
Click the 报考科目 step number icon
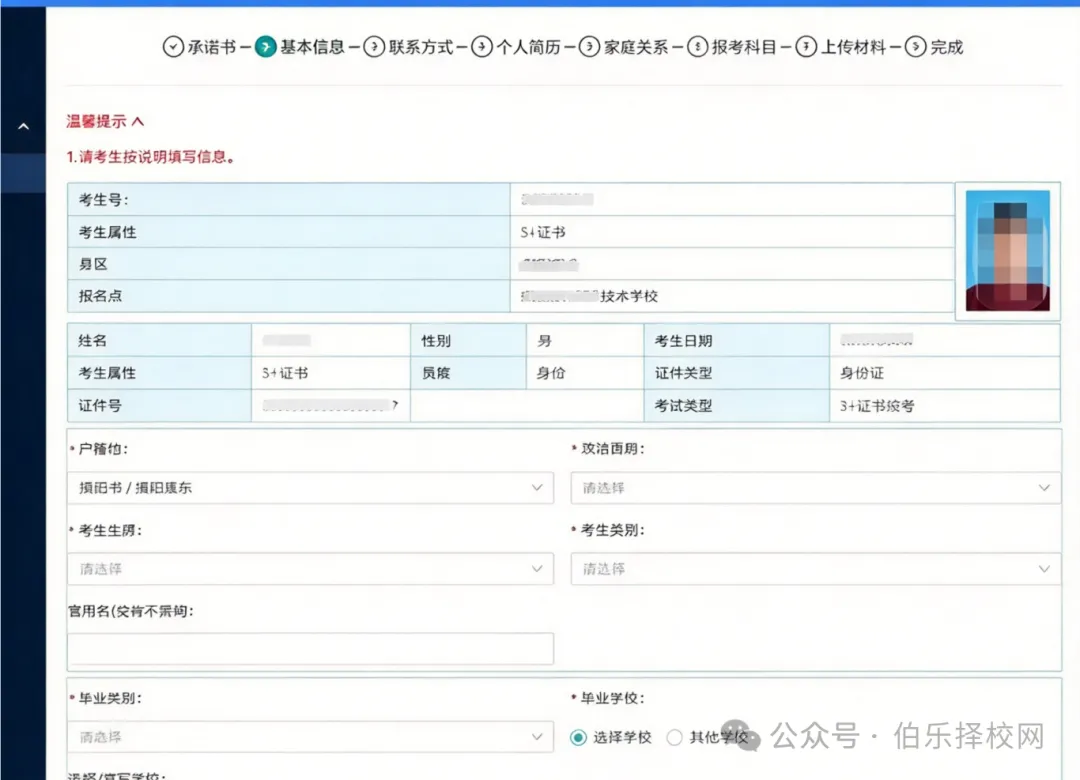pyautogui.click(x=697, y=47)
